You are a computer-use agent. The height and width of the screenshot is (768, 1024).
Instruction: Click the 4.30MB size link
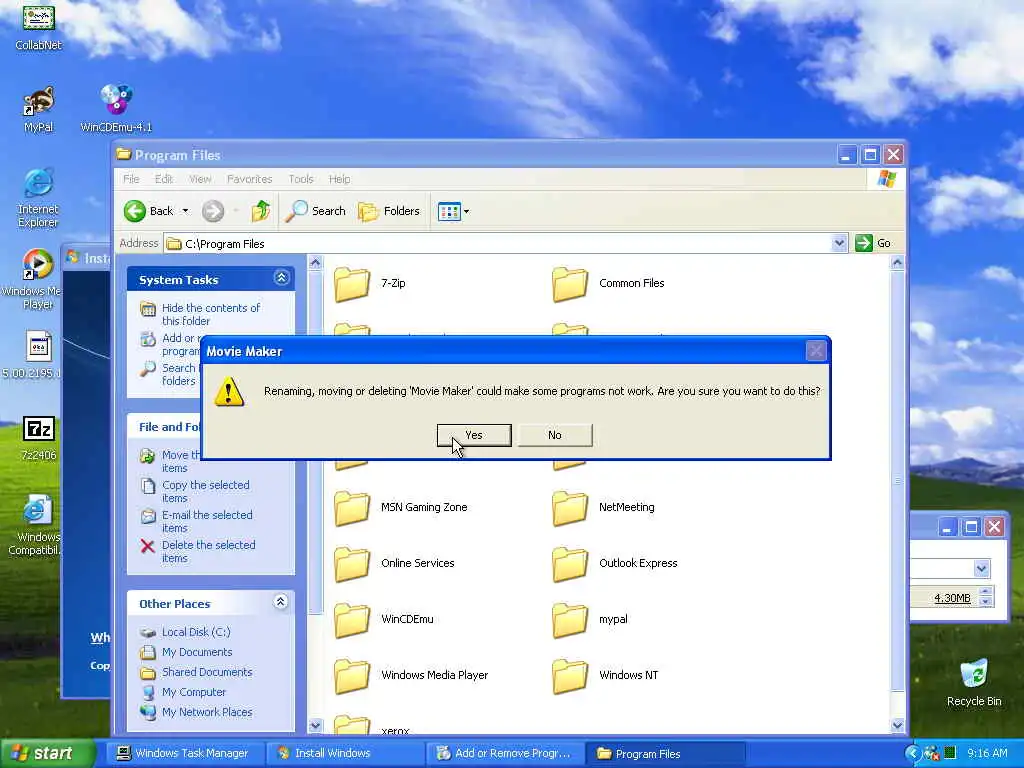pos(952,598)
